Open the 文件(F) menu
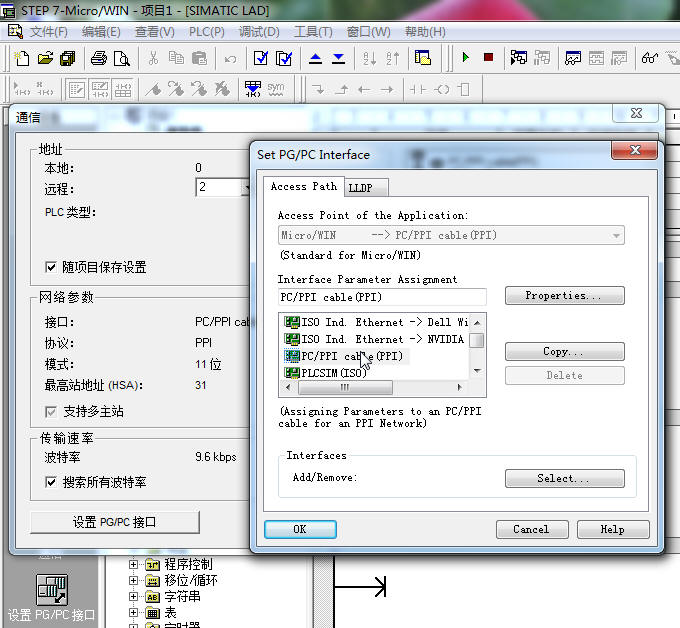 pyautogui.click(x=49, y=32)
